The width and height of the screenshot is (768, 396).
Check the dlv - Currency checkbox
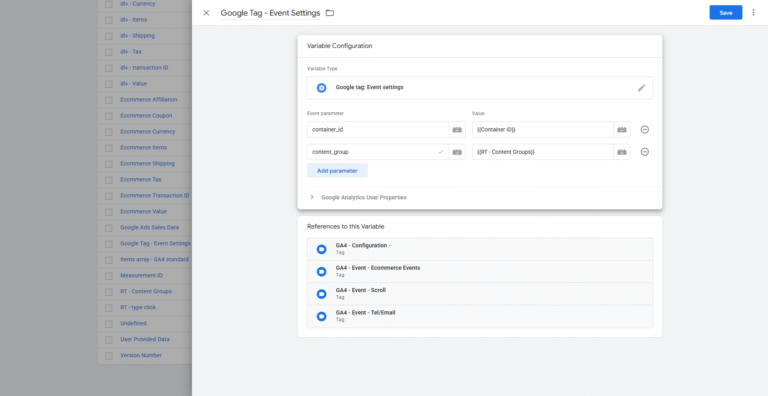[109, 4]
